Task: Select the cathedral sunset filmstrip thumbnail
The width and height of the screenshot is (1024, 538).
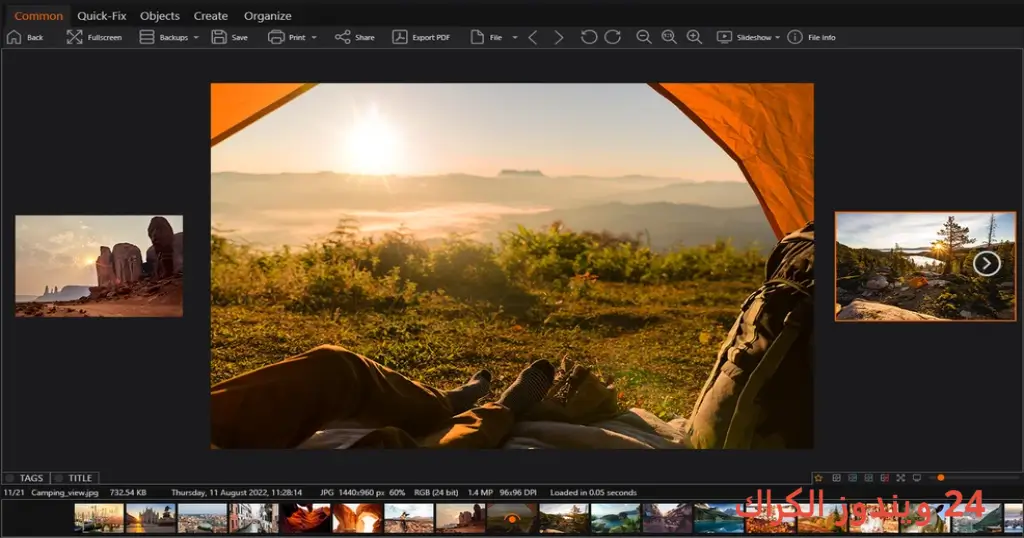Action: 150,518
